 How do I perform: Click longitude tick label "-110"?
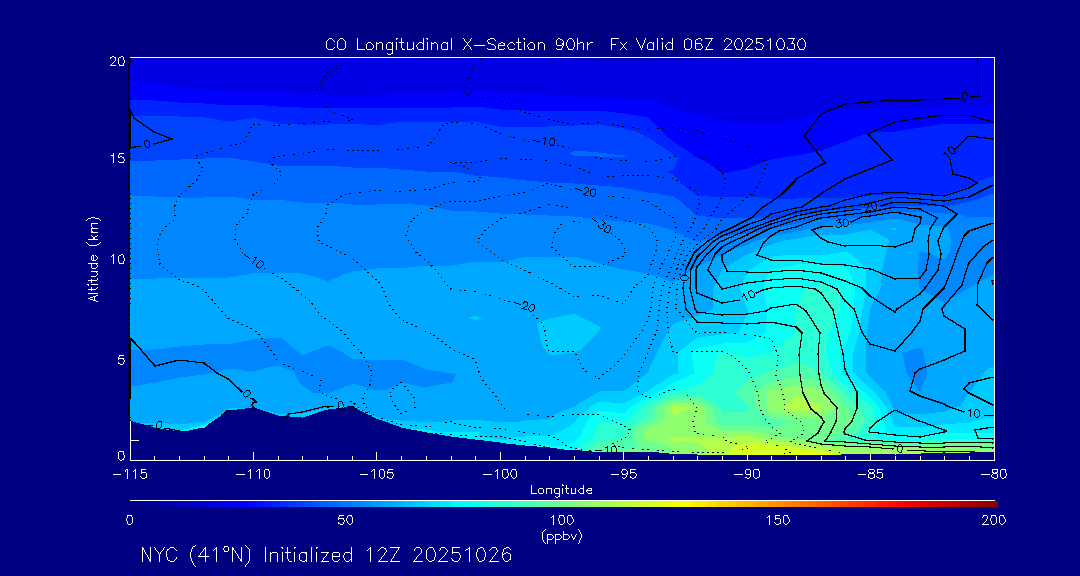(x=253, y=475)
